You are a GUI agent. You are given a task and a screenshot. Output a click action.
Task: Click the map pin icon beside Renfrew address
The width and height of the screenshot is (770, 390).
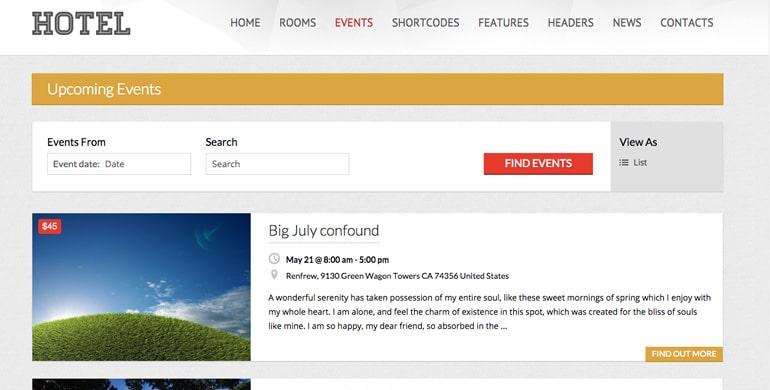(x=274, y=275)
